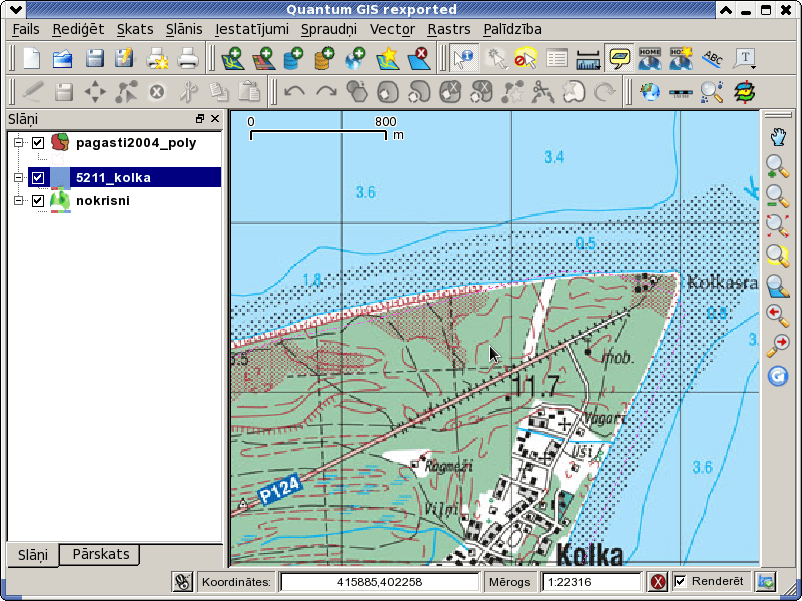Open the Skats menu
The image size is (802, 601).
(x=135, y=29)
